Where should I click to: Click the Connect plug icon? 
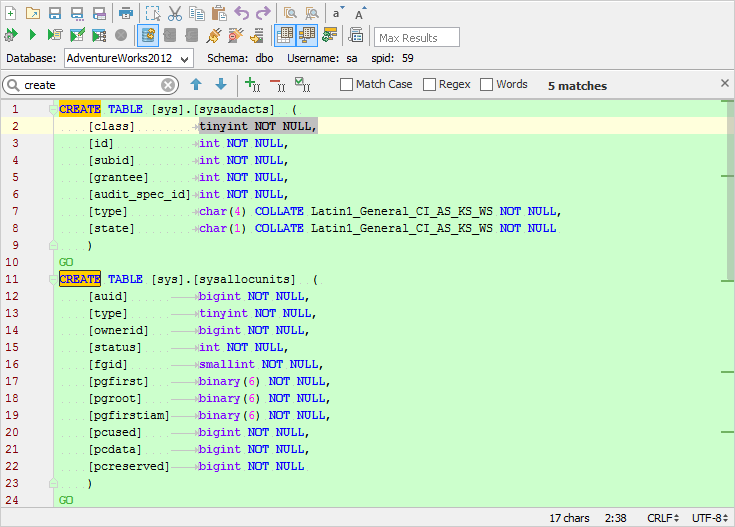coord(214,35)
